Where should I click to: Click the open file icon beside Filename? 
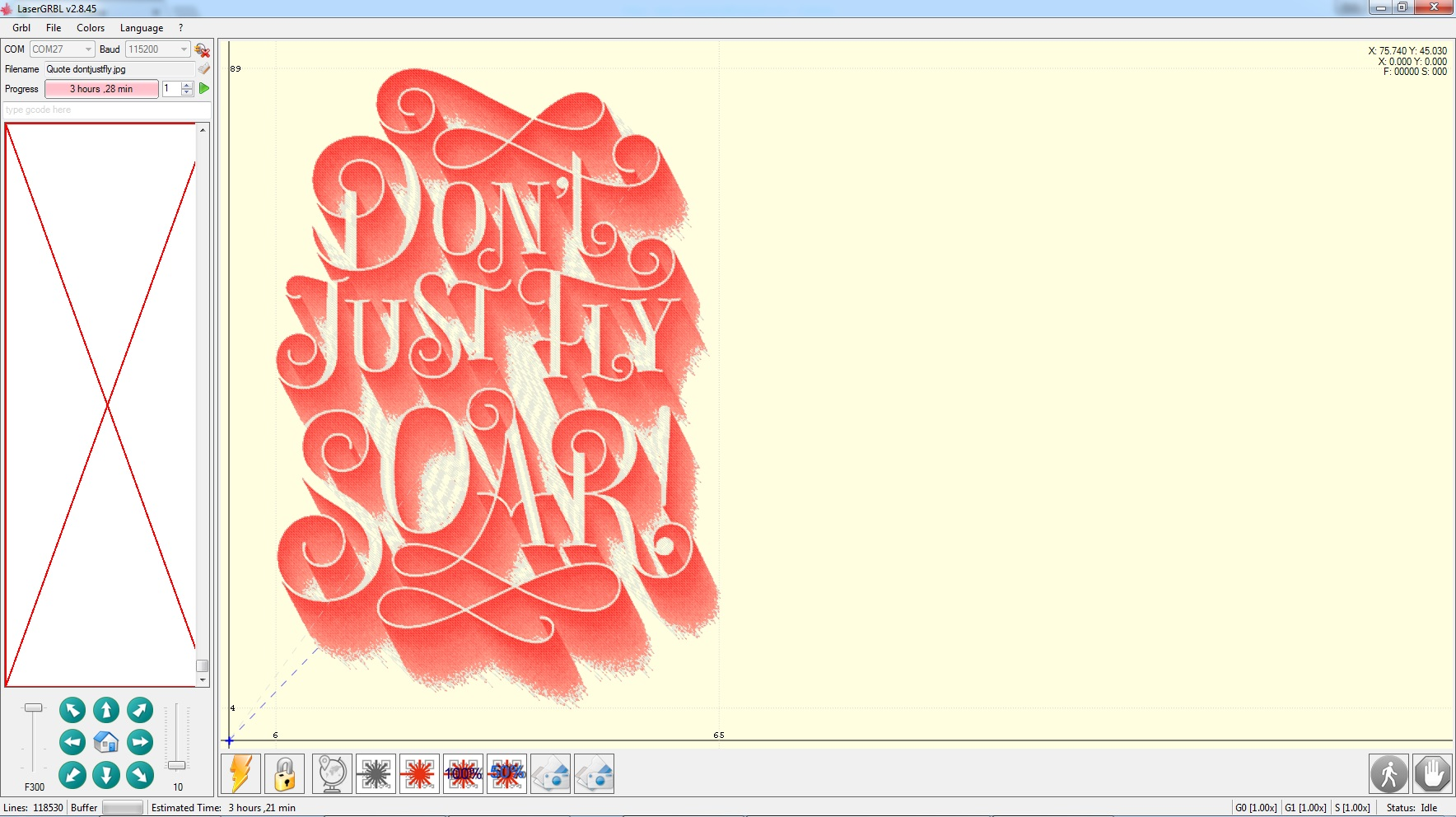203,69
